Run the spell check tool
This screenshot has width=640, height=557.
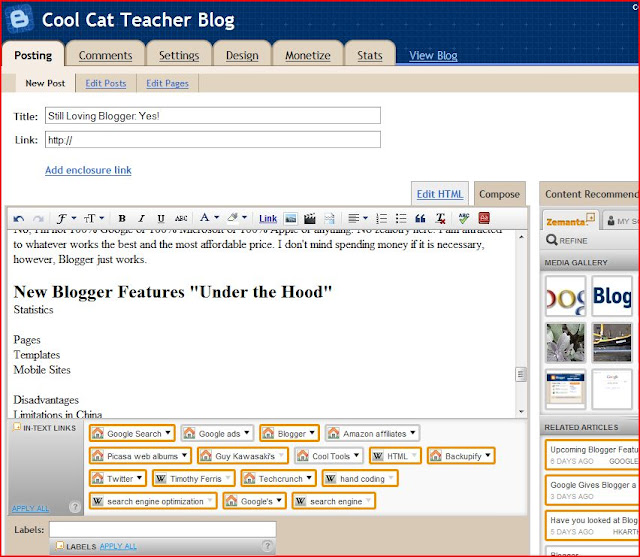[x=464, y=218]
